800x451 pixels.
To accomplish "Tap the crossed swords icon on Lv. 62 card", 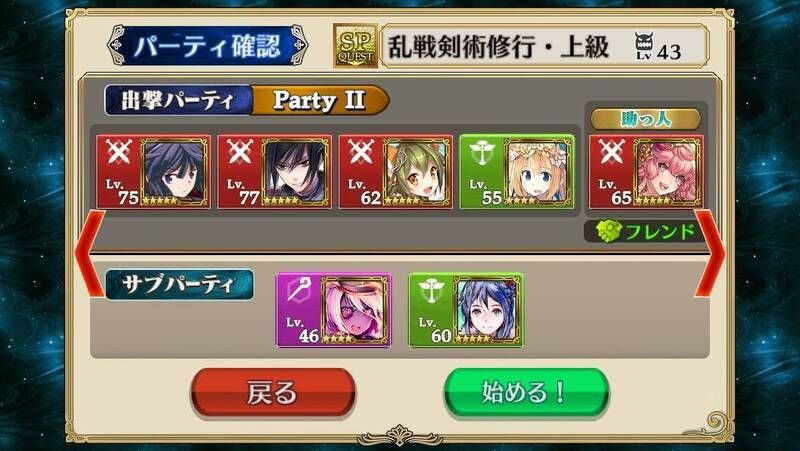I will [361, 152].
